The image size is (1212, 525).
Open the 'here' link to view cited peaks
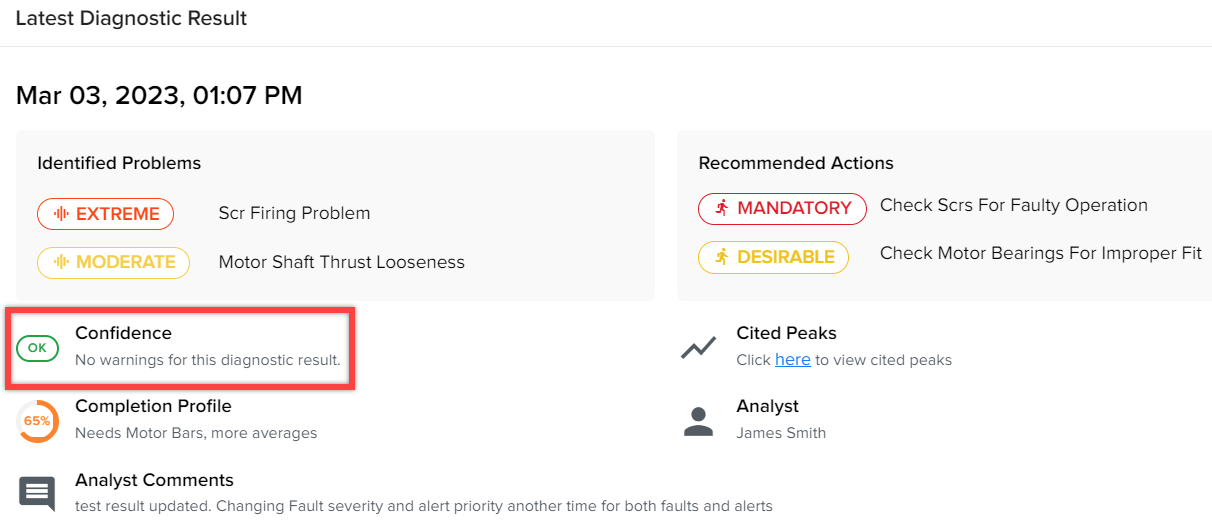click(x=793, y=359)
